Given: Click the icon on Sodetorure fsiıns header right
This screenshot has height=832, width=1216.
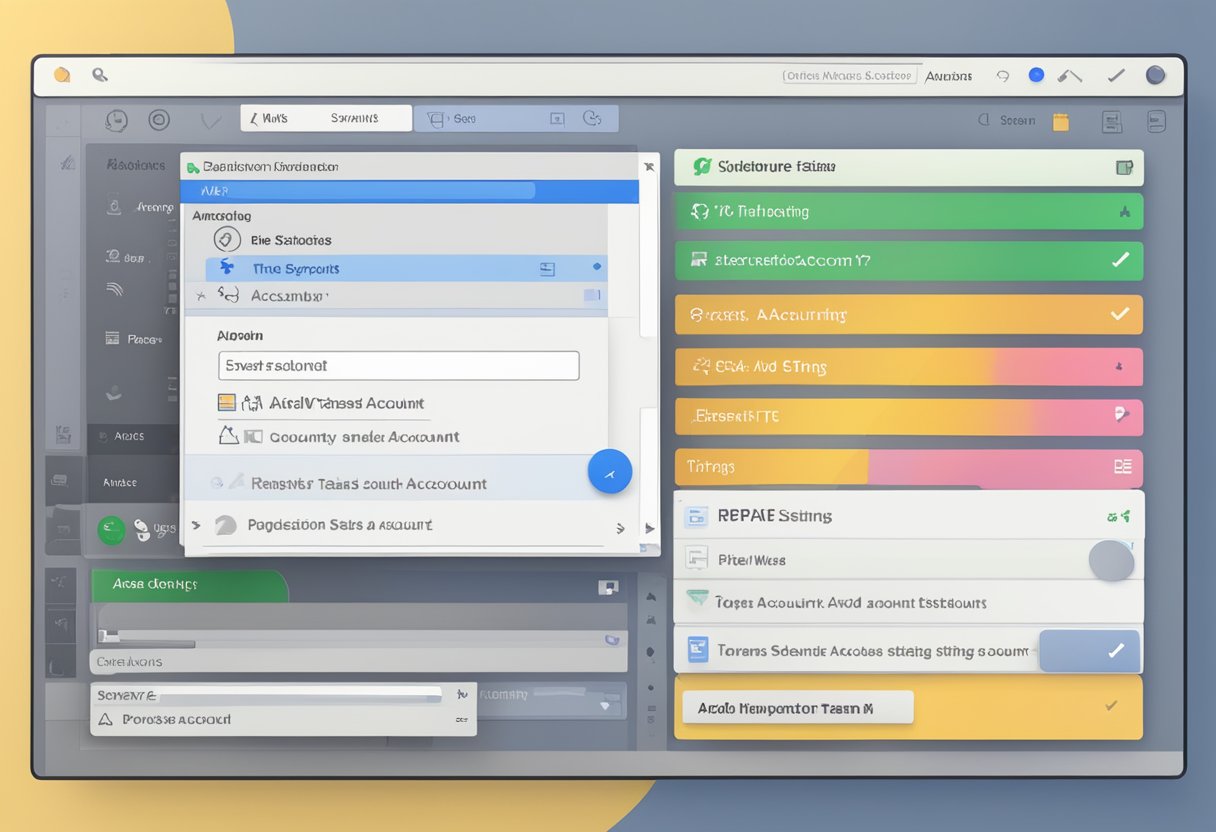Looking at the screenshot, I should point(1124,168).
